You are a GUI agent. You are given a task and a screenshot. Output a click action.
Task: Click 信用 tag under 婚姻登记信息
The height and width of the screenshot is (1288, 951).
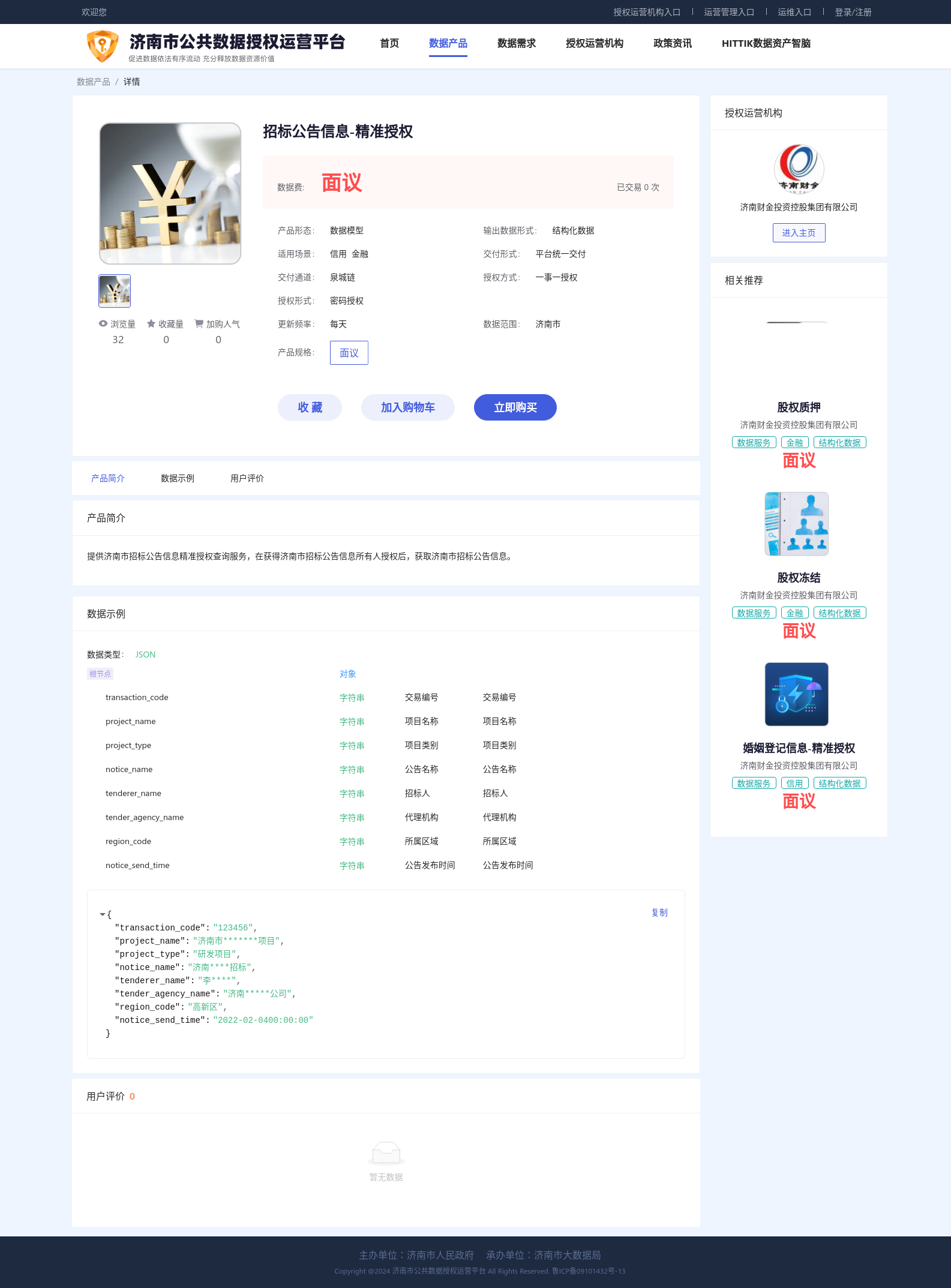[795, 783]
